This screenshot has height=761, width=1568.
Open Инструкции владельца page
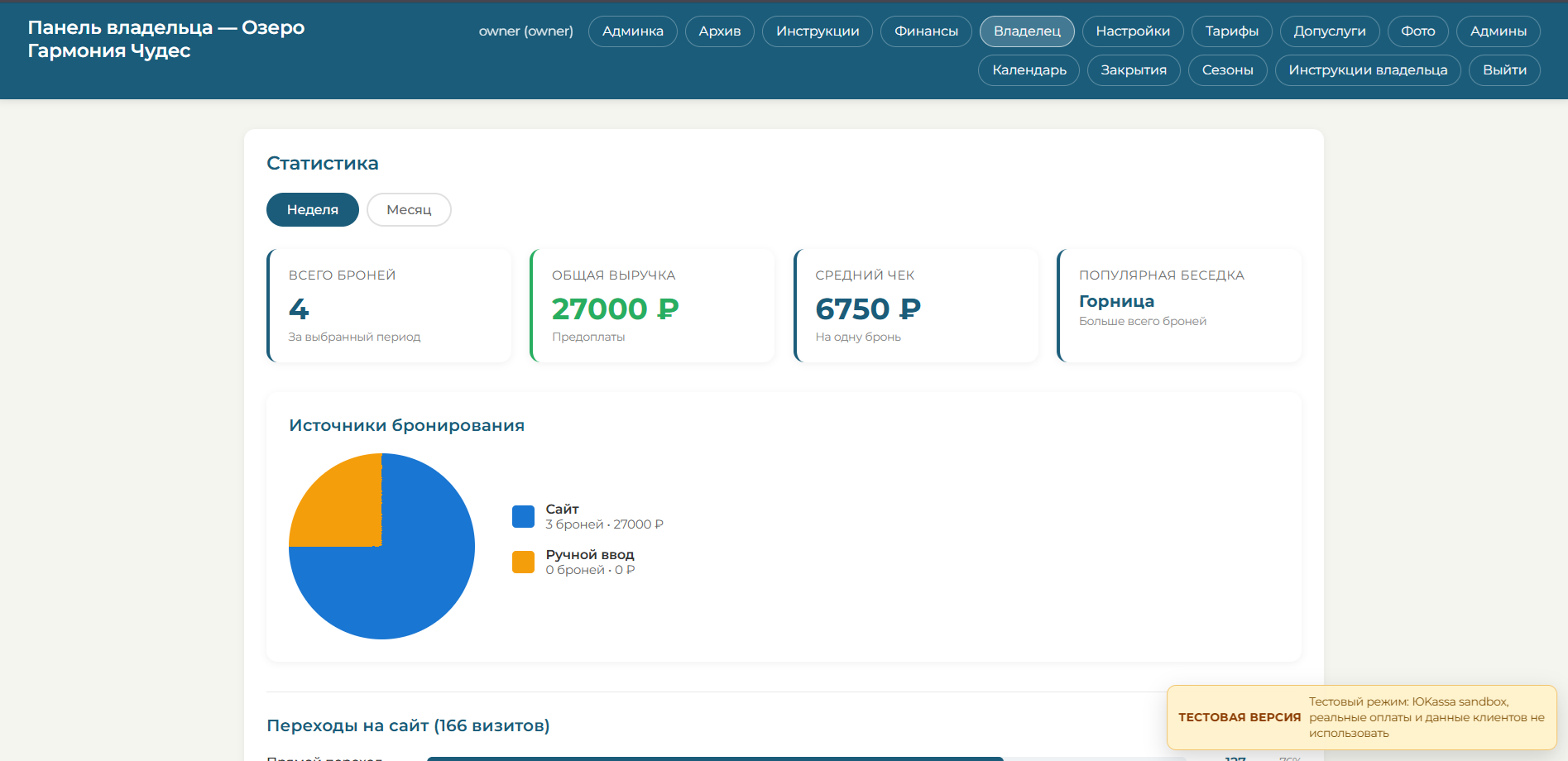tap(1368, 70)
